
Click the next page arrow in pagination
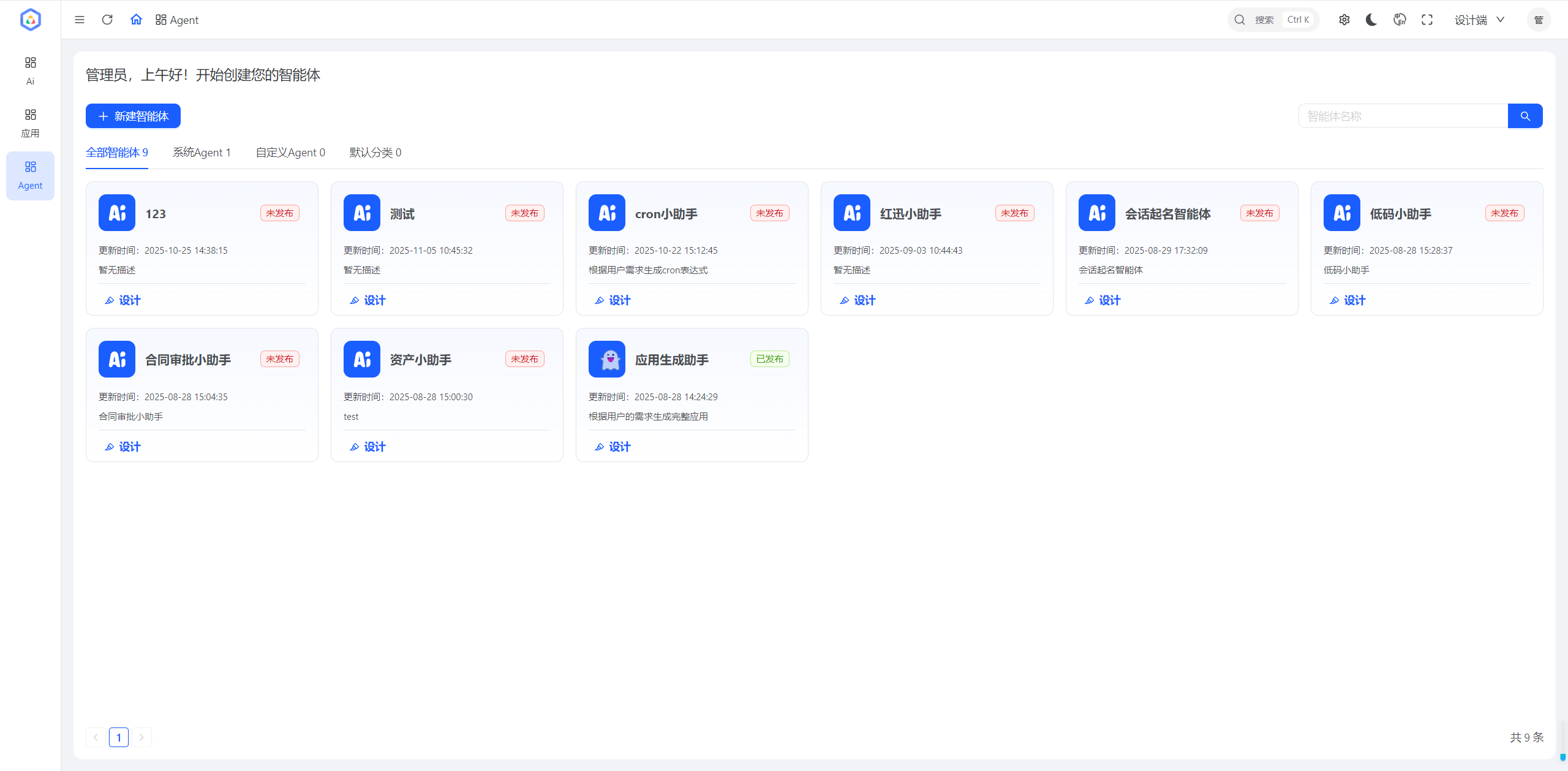[141, 737]
